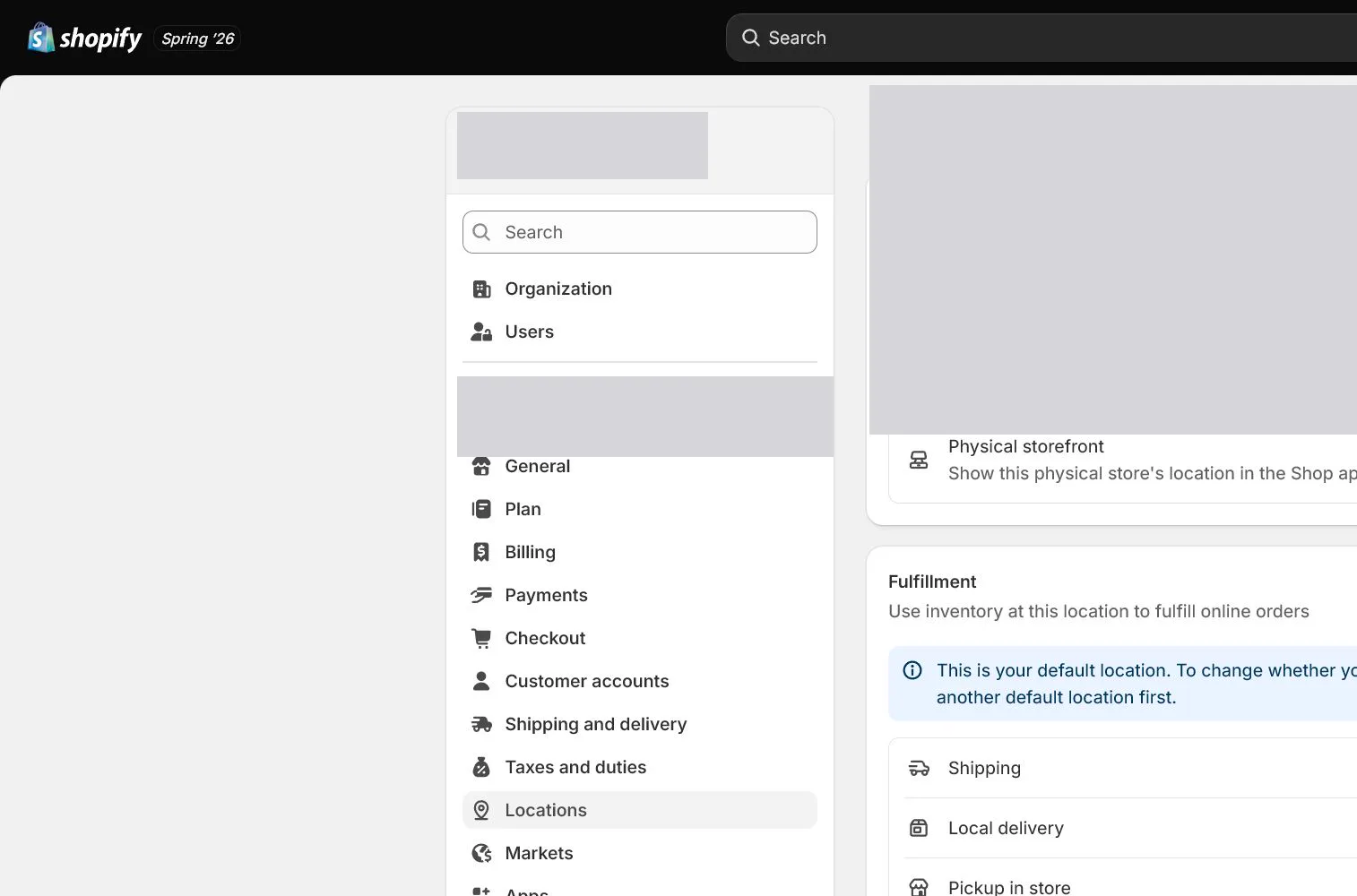The width and height of the screenshot is (1357, 896).
Task: Click the Shipping truck icon in Fulfillment
Action: click(x=919, y=768)
